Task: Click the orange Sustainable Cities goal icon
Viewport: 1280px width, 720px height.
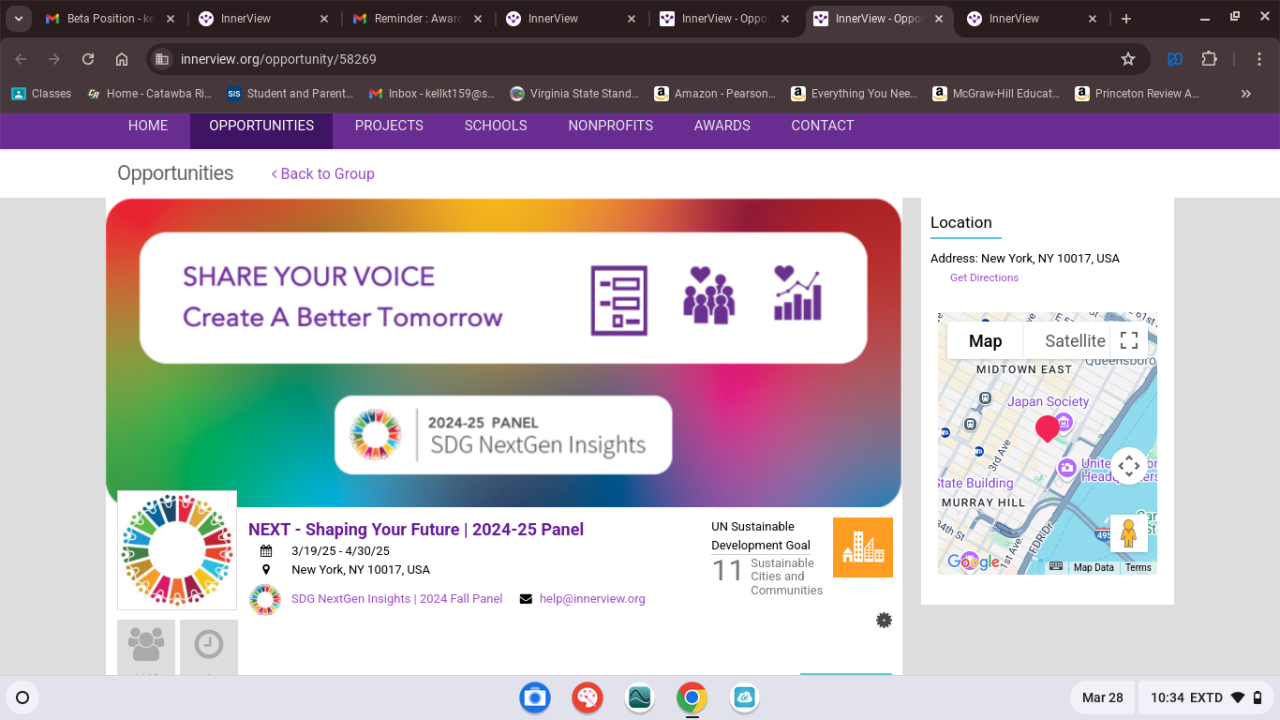Action: click(x=863, y=547)
